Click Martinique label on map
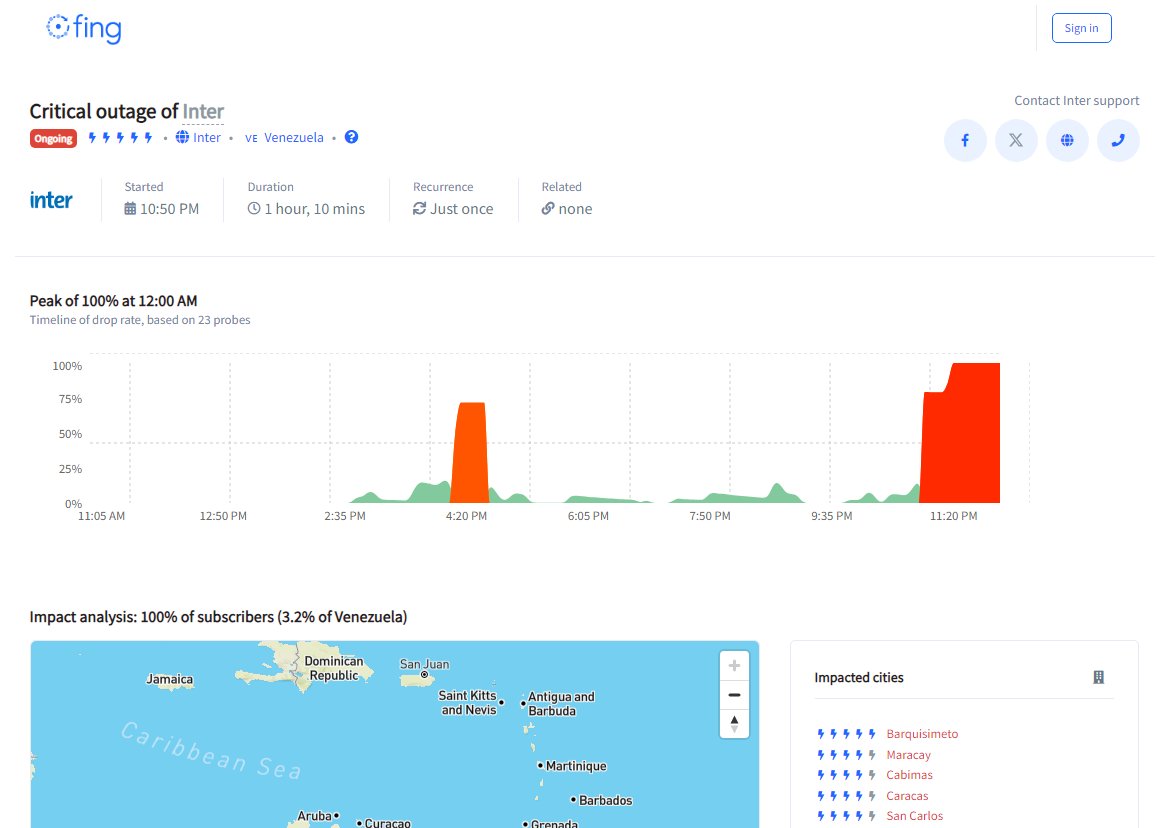 [576, 766]
